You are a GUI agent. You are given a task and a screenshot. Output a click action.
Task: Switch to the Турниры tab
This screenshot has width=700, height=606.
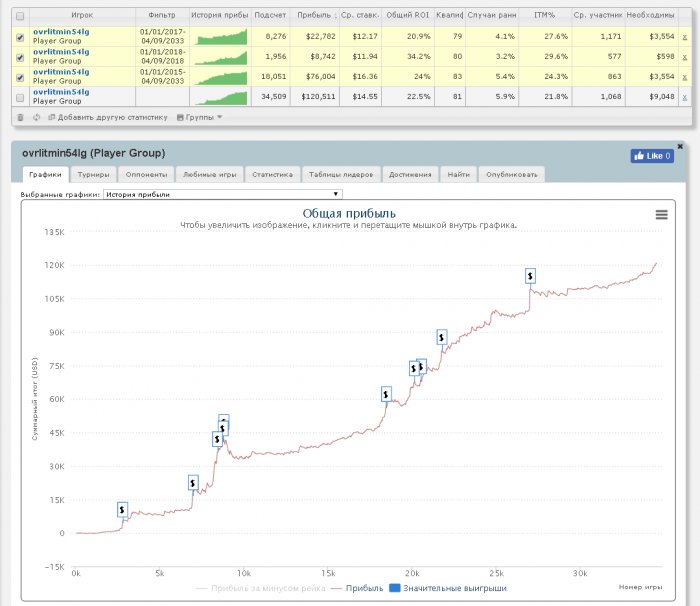tap(93, 174)
